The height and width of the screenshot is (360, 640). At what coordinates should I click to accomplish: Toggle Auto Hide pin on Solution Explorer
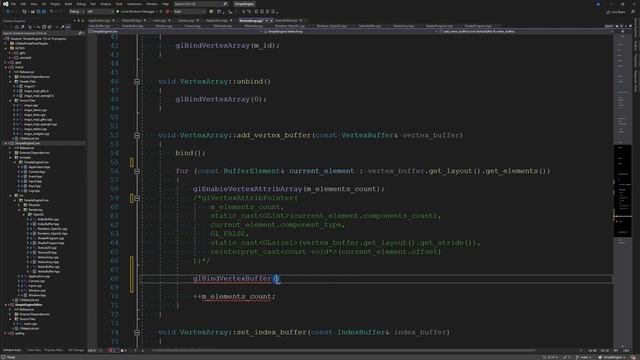click(x=78, y=21)
